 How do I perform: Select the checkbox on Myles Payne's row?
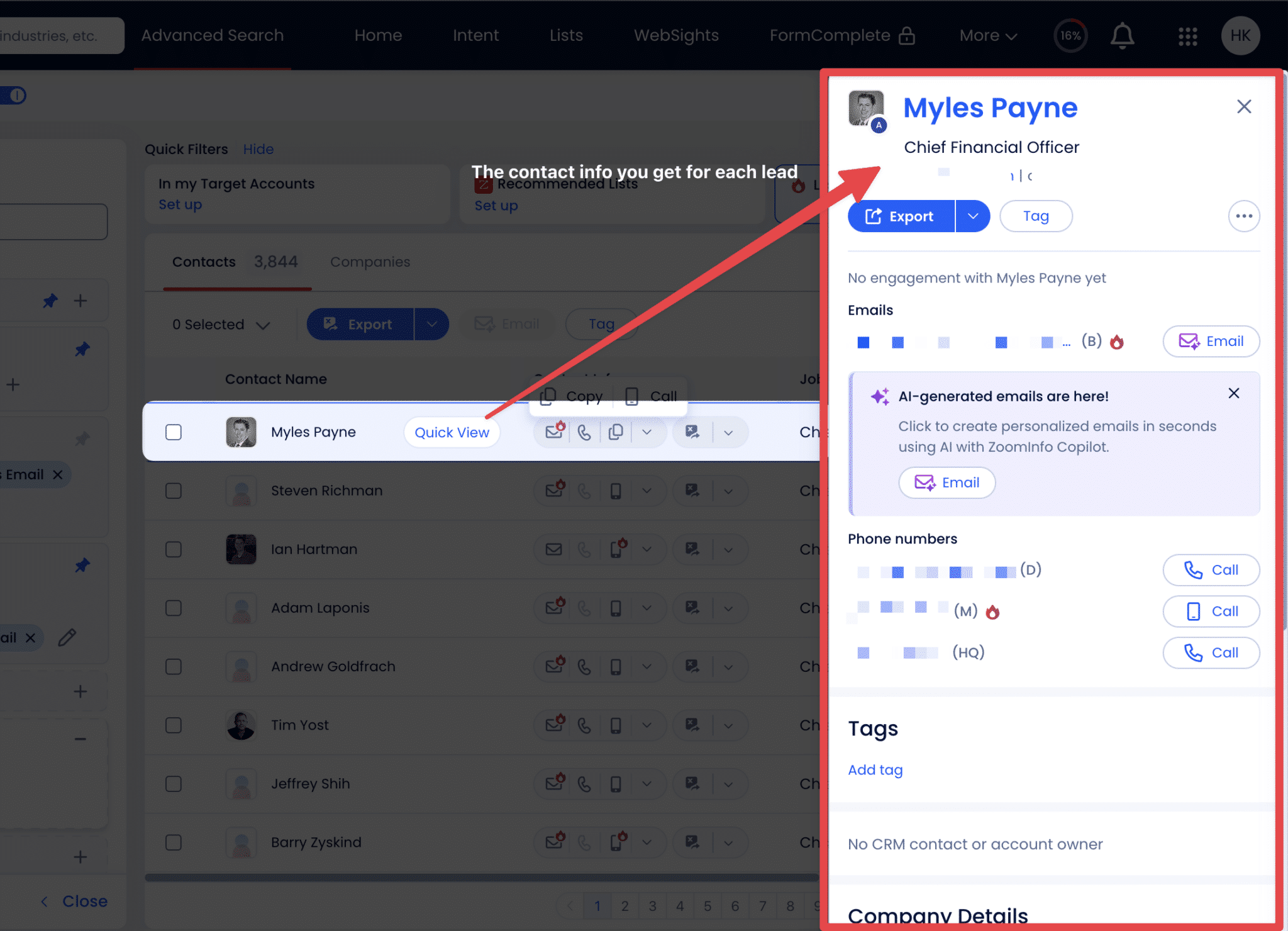(174, 432)
